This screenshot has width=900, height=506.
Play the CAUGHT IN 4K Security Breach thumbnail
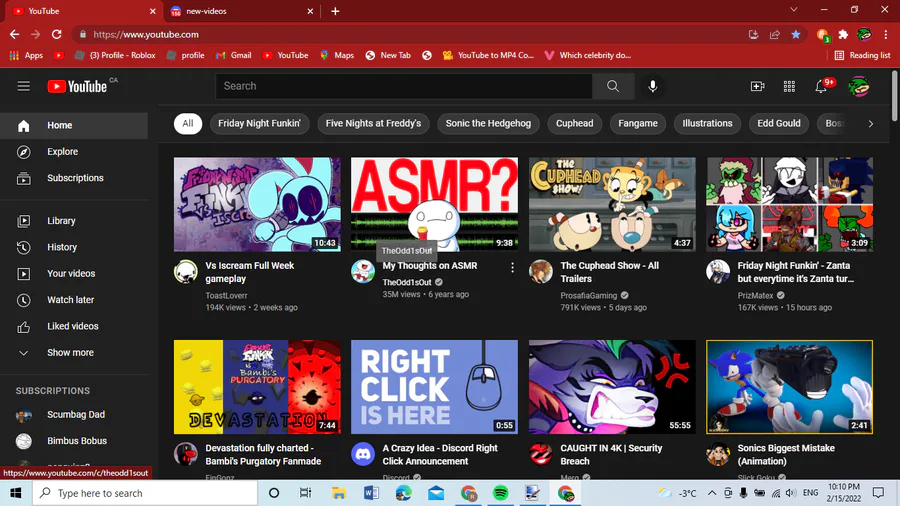pyautogui.click(x=612, y=387)
